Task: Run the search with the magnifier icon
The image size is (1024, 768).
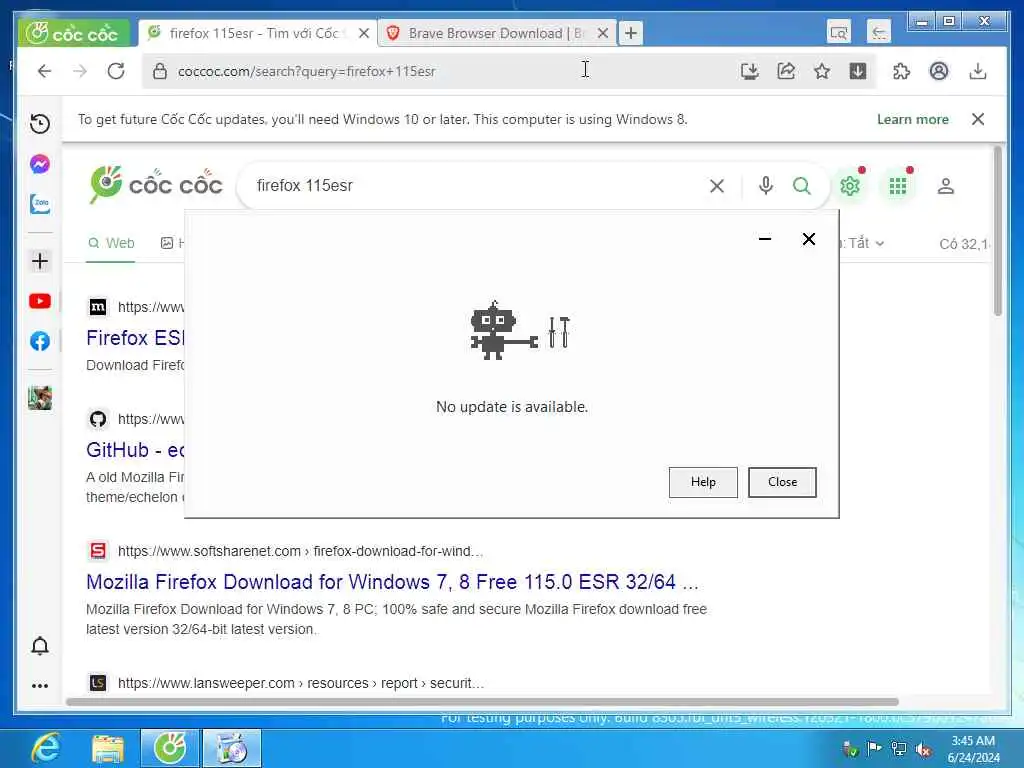Action: coord(801,186)
